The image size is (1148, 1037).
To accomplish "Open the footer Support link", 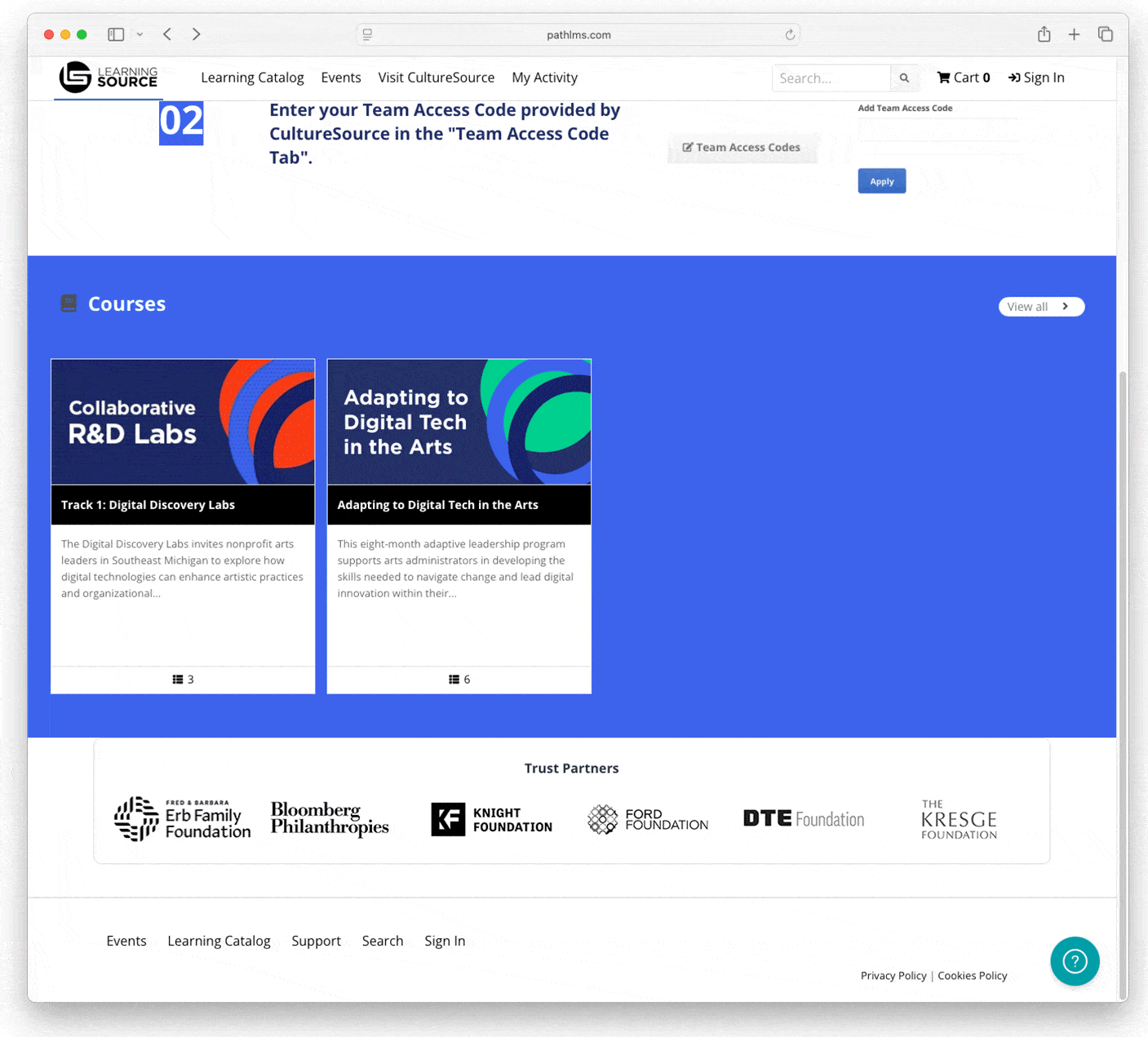I will tap(317, 941).
